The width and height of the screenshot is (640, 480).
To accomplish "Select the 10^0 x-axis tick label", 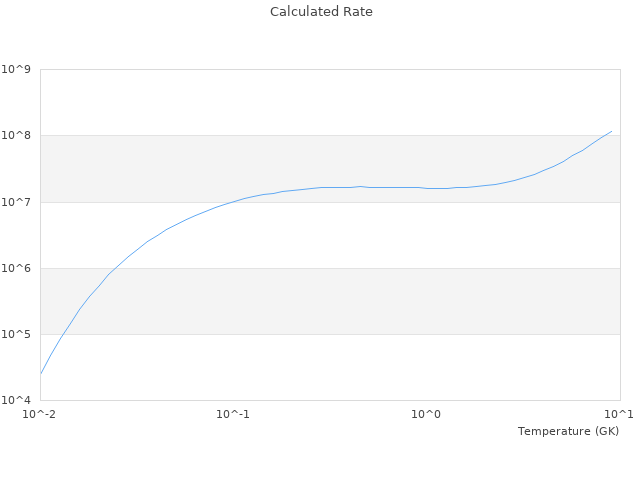I will (427, 414).
